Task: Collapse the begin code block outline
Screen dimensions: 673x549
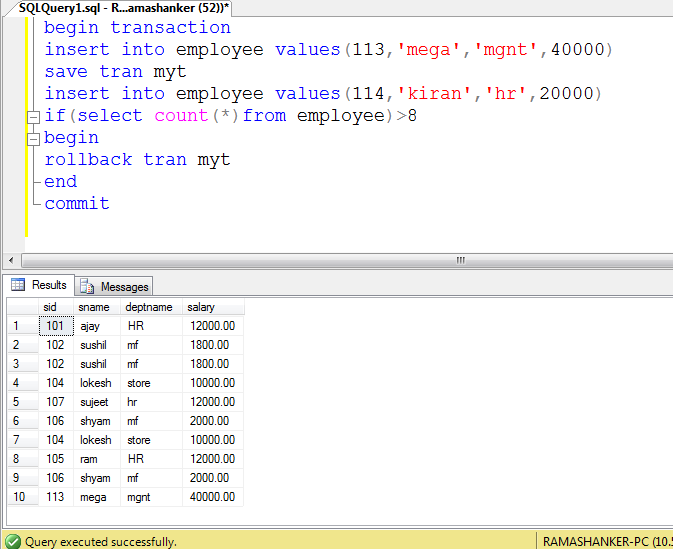Action: pos(33,139)
